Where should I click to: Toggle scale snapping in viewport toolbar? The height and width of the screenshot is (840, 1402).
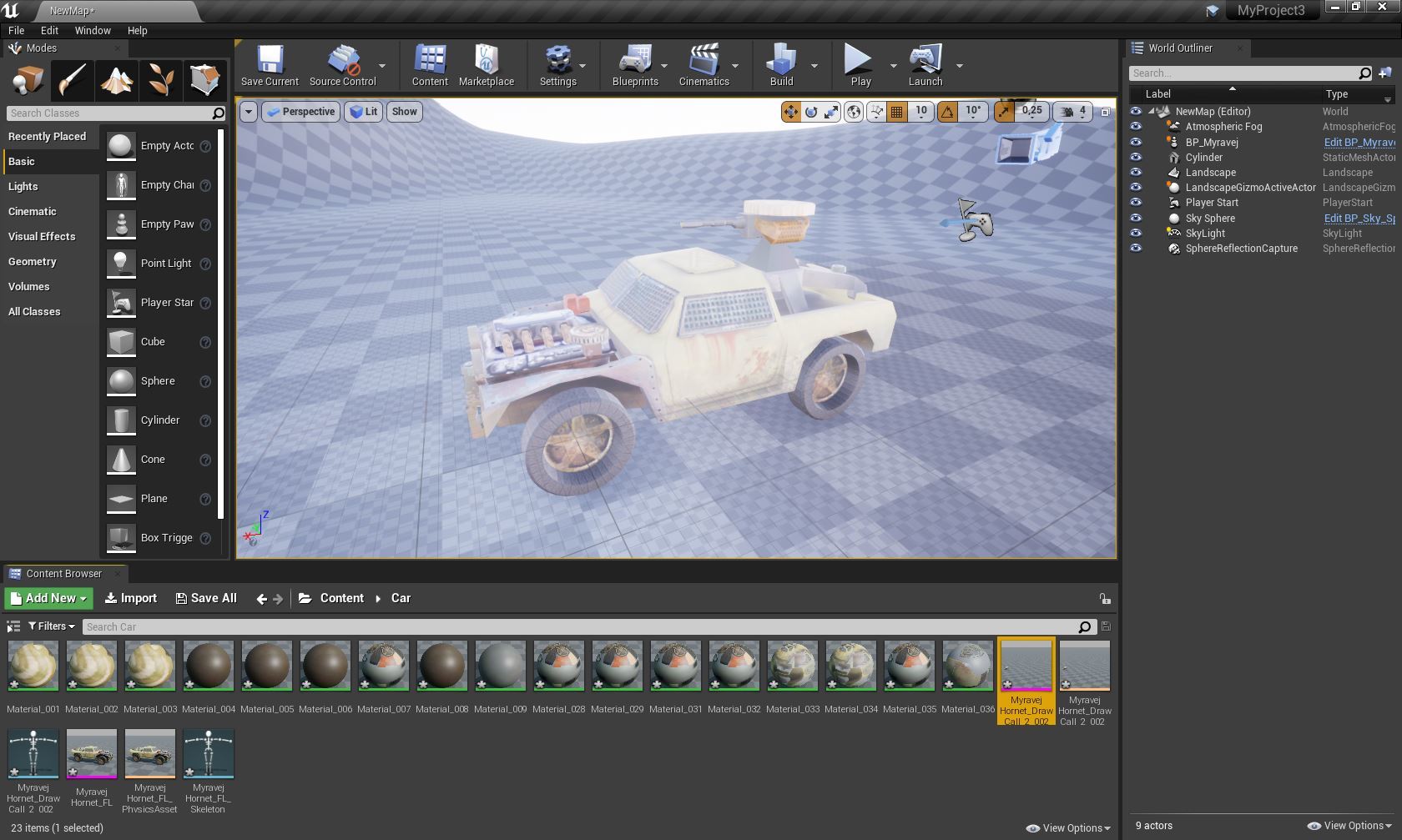click(1004, 112)
